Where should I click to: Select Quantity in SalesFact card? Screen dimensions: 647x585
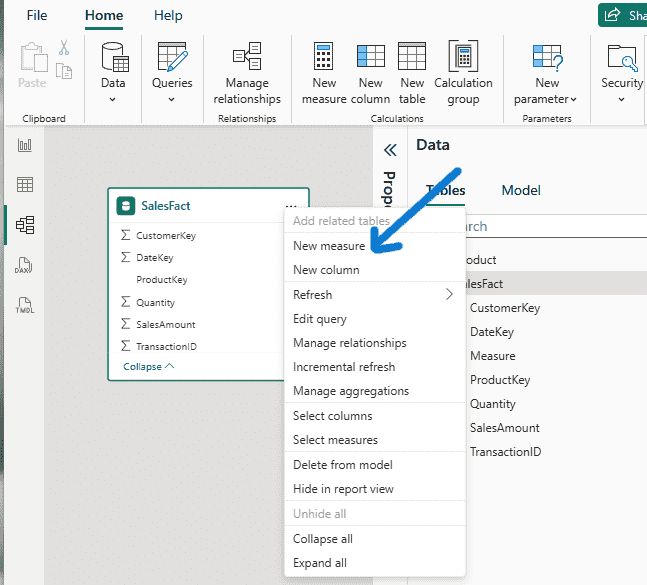pos(156,302)
